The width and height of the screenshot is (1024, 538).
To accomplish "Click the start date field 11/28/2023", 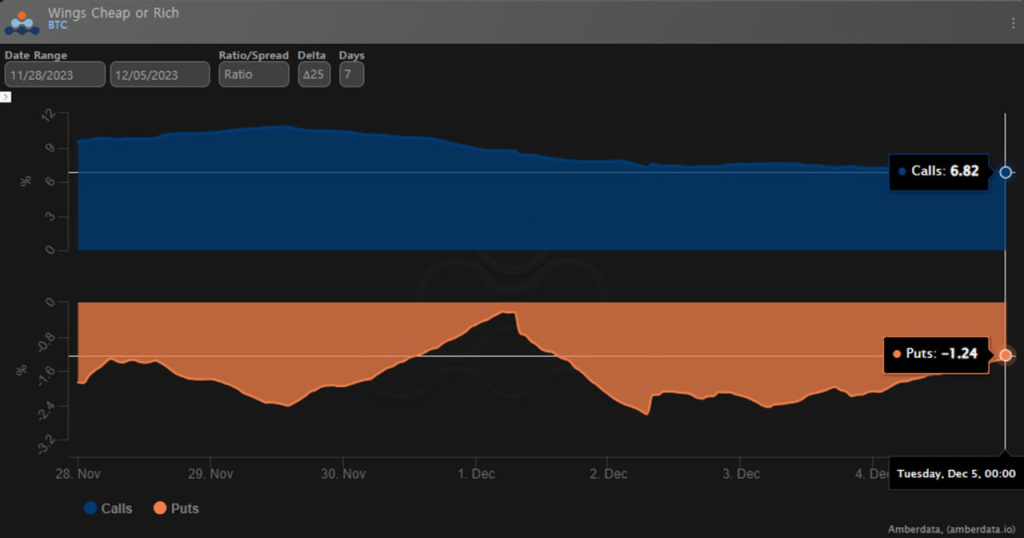I will pyautogui.click(x=54, y=75).
